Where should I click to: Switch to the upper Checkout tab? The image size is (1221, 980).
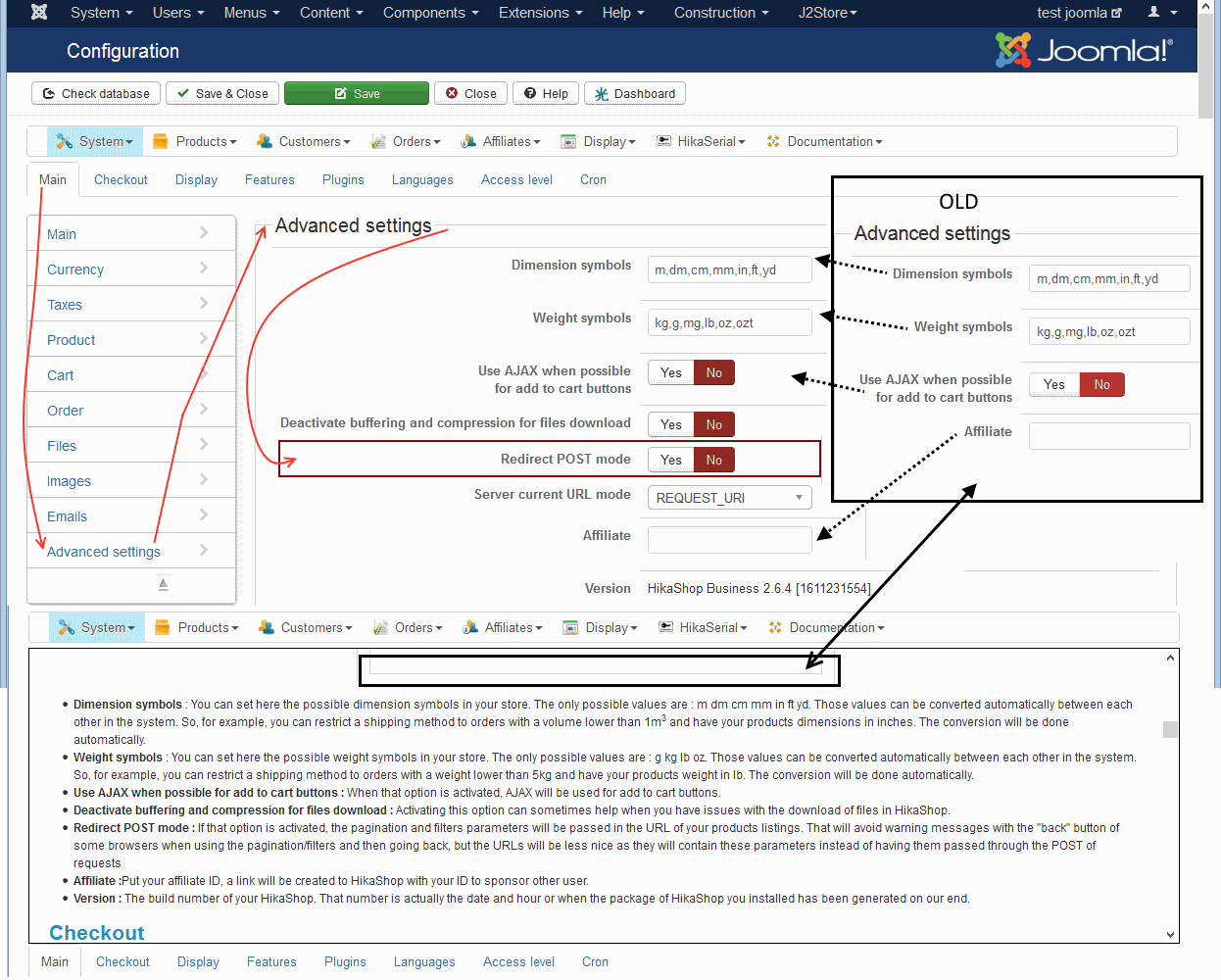(121, 179)
